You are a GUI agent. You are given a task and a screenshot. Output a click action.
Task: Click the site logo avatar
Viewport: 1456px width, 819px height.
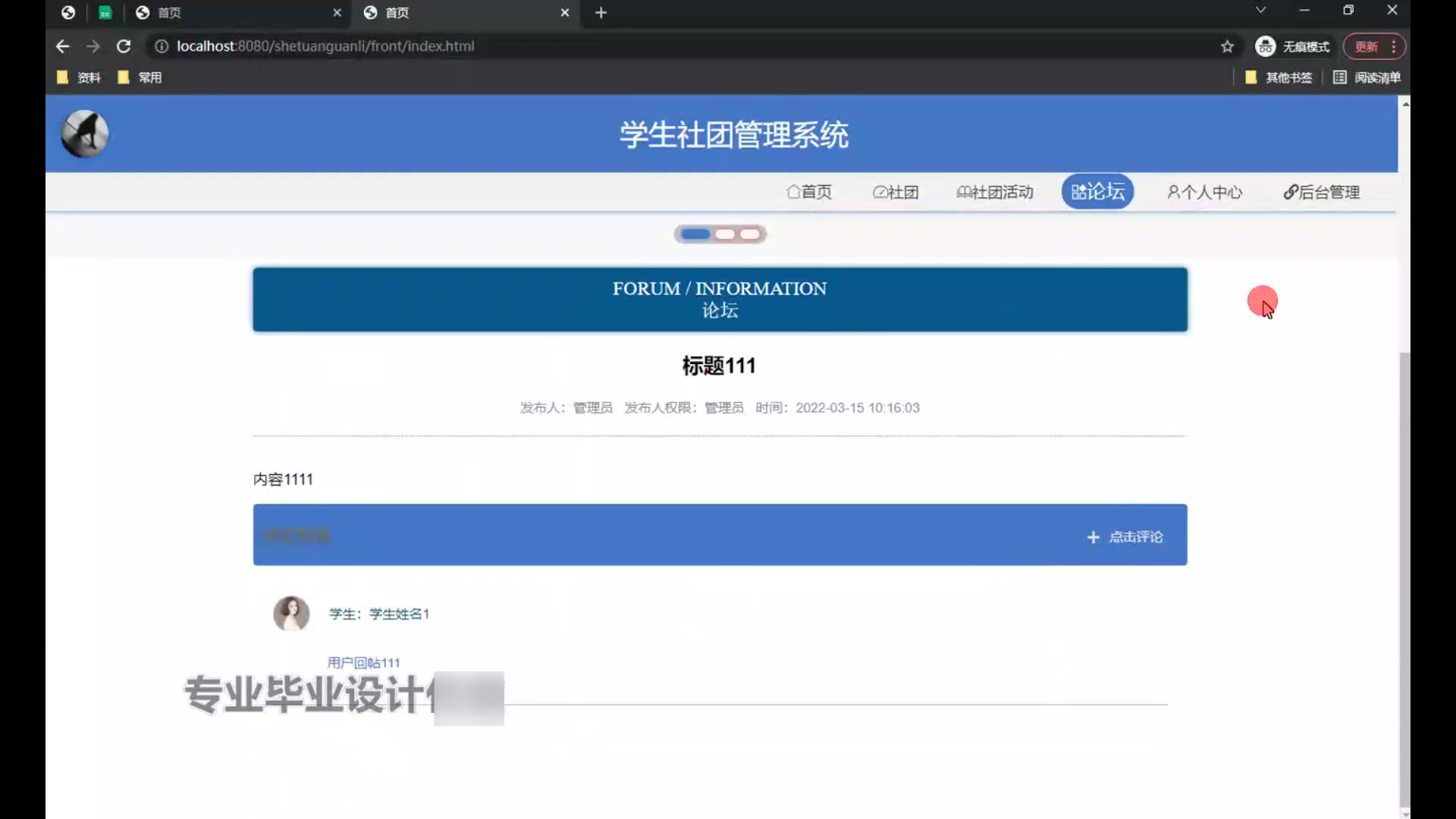point(84,134)
